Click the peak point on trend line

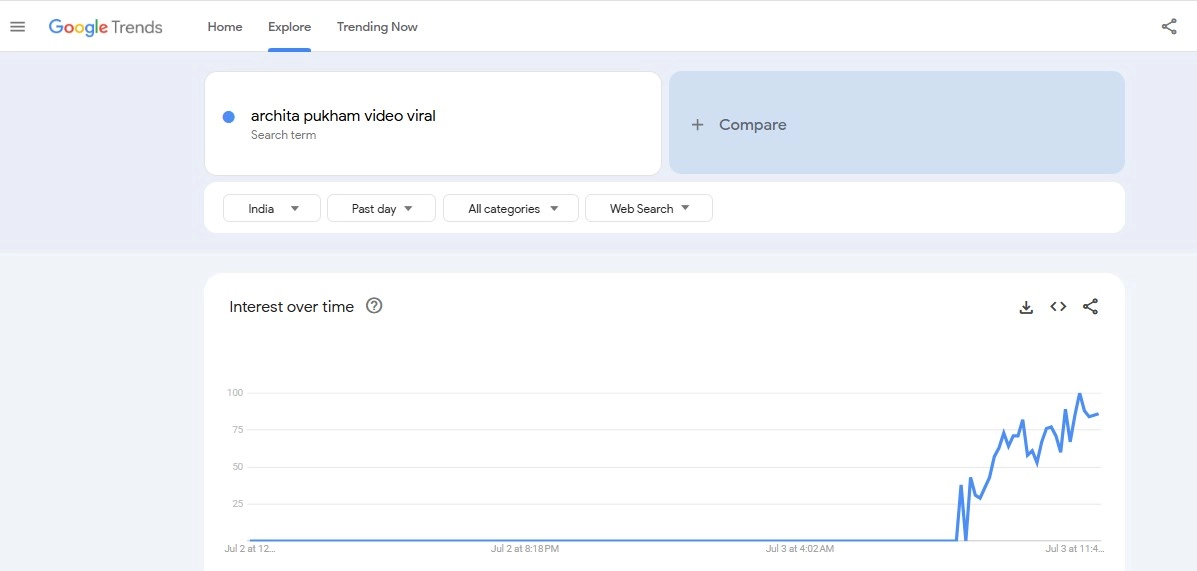pyautogui.click(x=1079, y=394)
